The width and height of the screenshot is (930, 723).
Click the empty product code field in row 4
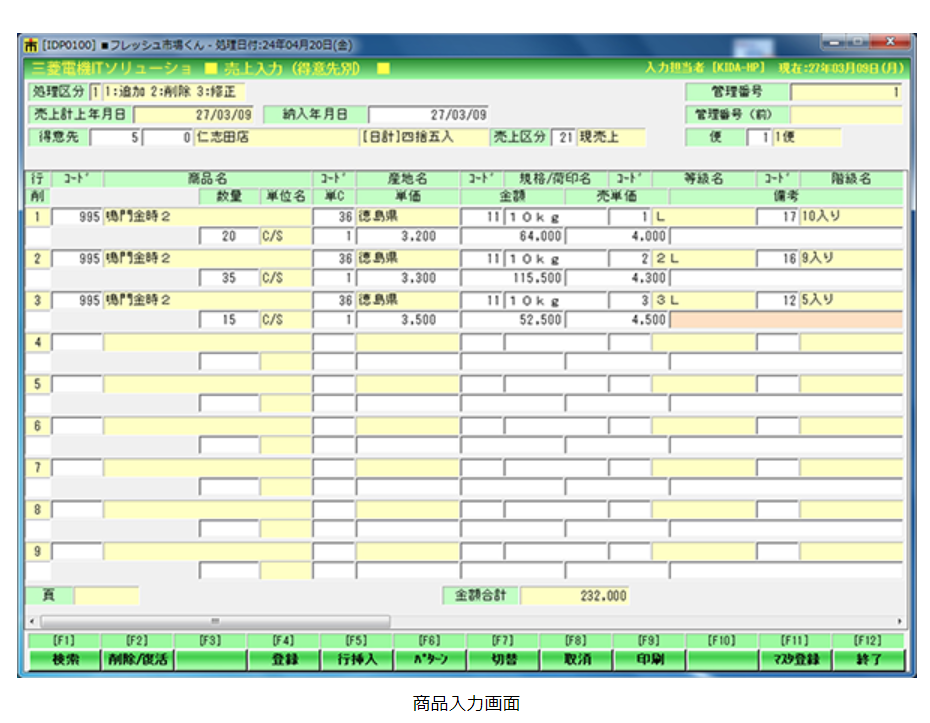(x=77, y=342)
